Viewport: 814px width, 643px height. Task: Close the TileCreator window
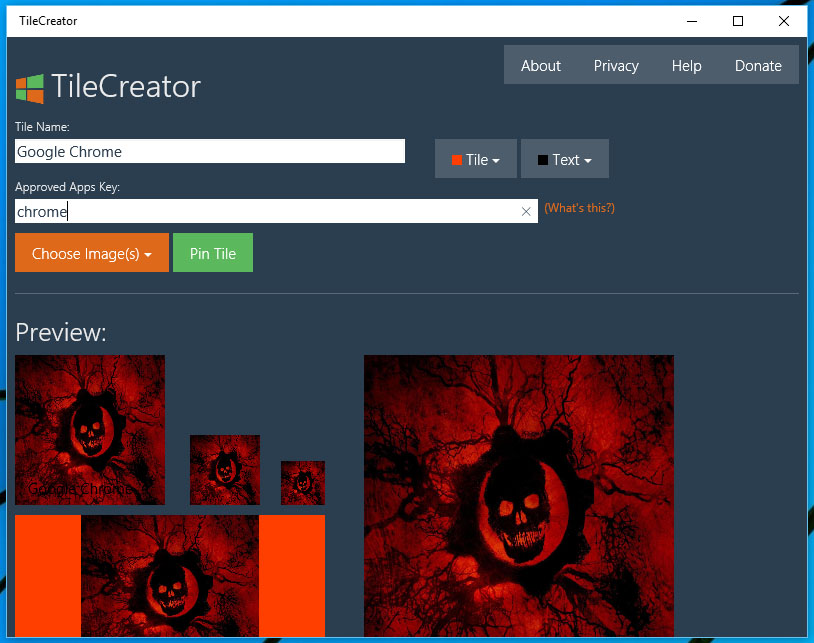(x=784, y=21)
